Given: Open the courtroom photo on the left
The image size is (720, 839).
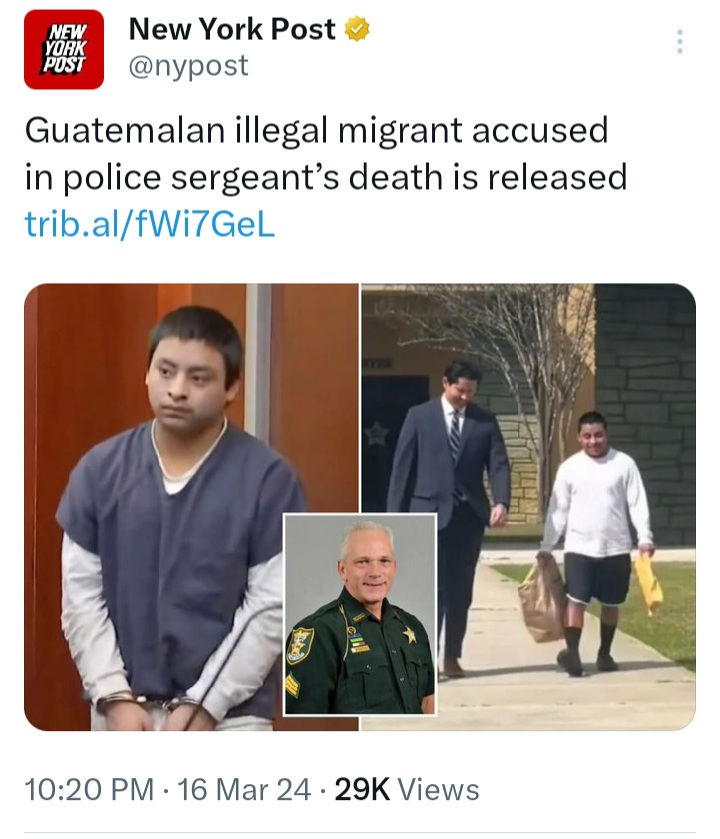Looking at the screenshot, I should coord(192,507).
